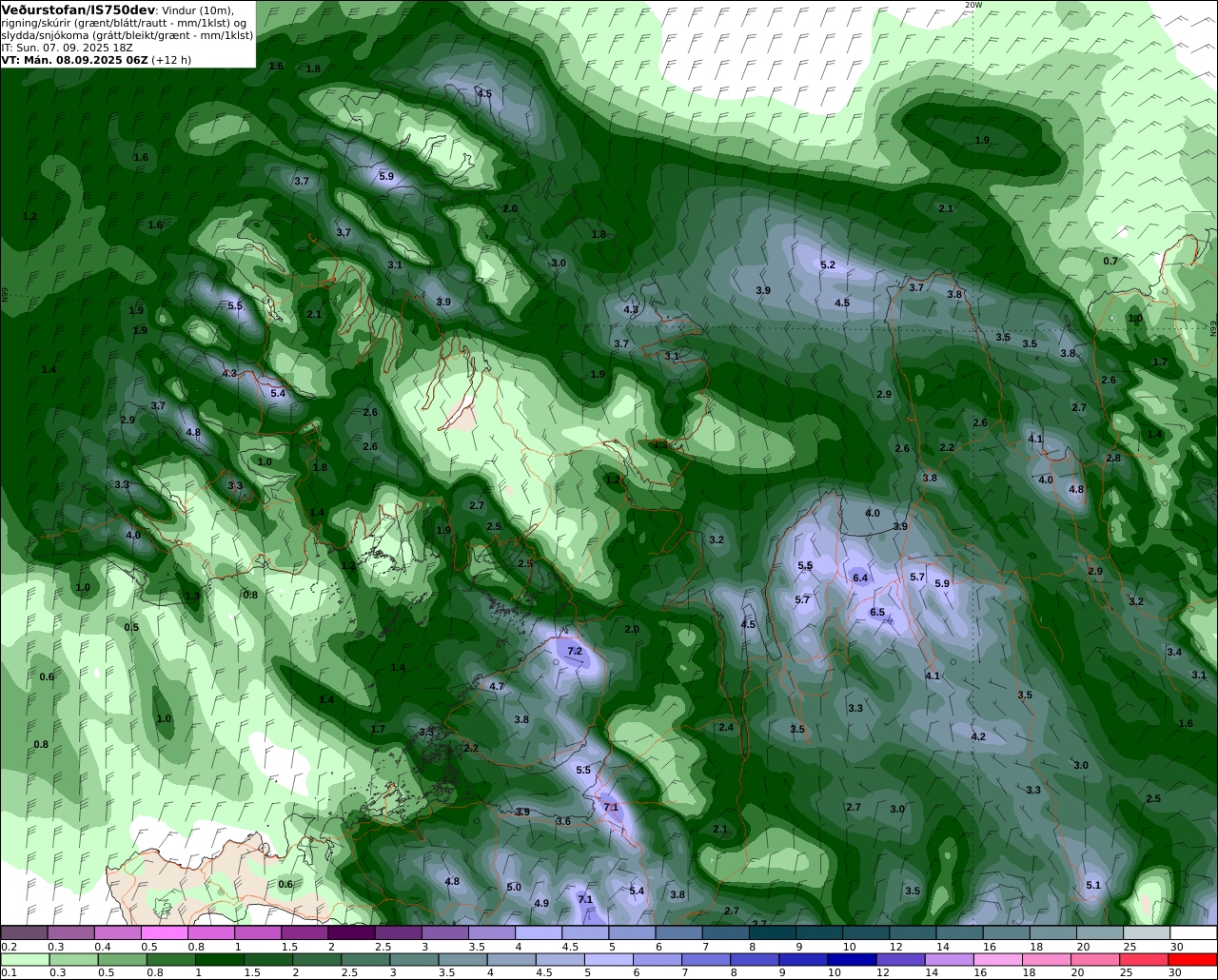
Task: Select upper legend swatch between 18 and 20
Action: (x=1053, y=933)
